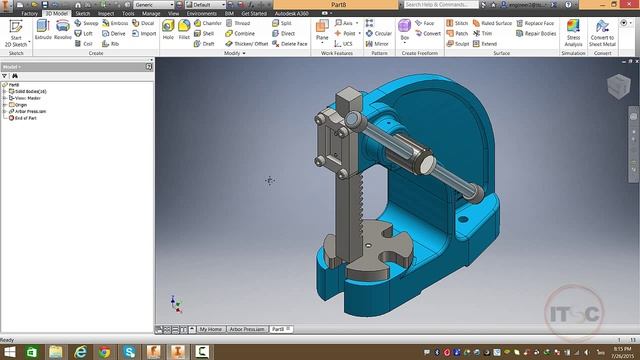Expand the Modify panel dropdown

click(x=244, y=53)
